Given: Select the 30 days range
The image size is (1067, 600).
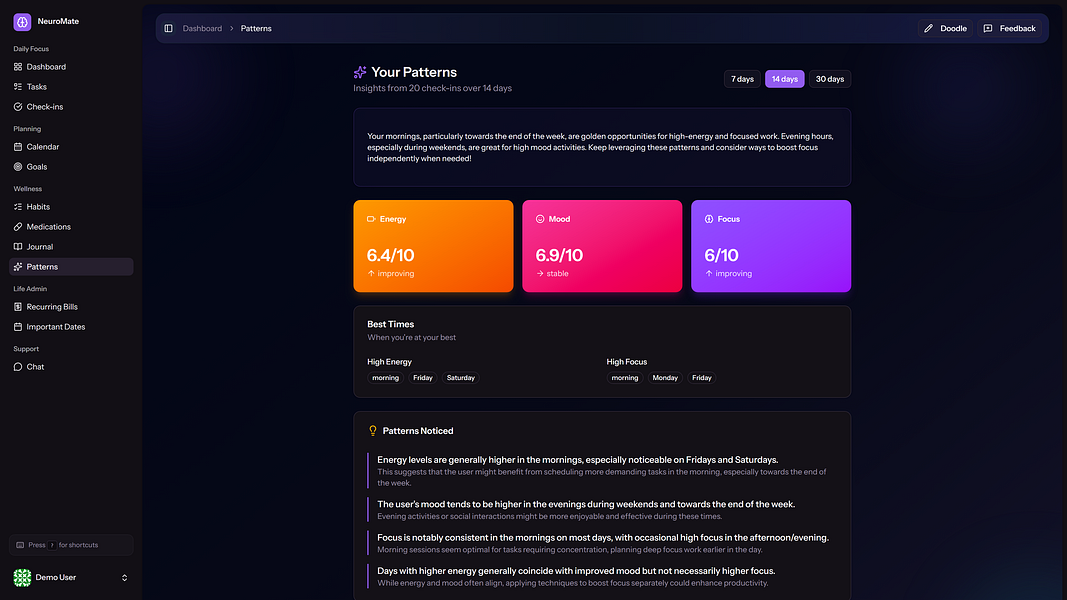Looking at the screenshot, I should (x=830, y=79).
